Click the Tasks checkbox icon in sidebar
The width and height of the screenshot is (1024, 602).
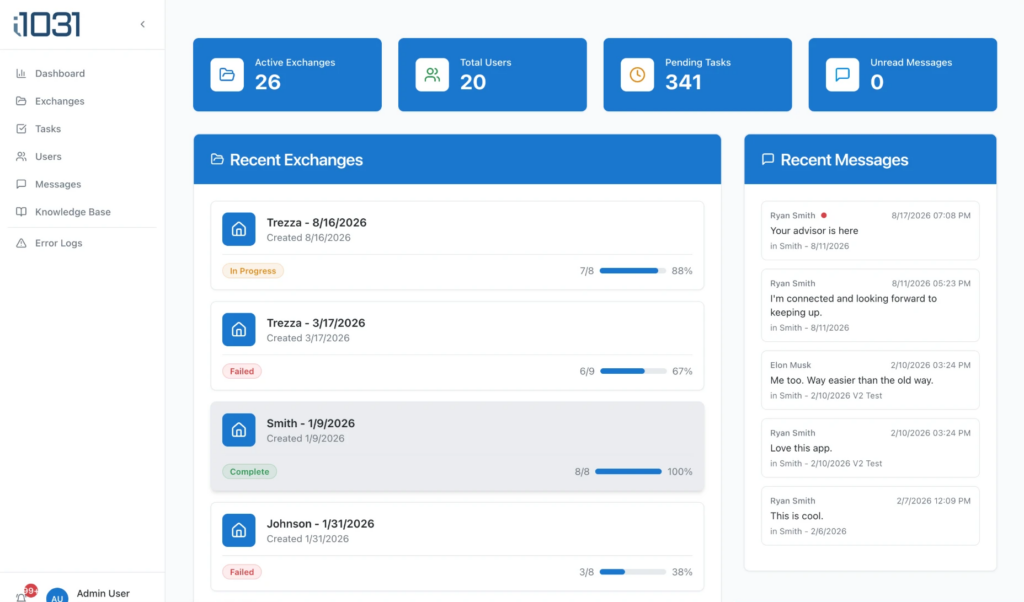[21, 129]
